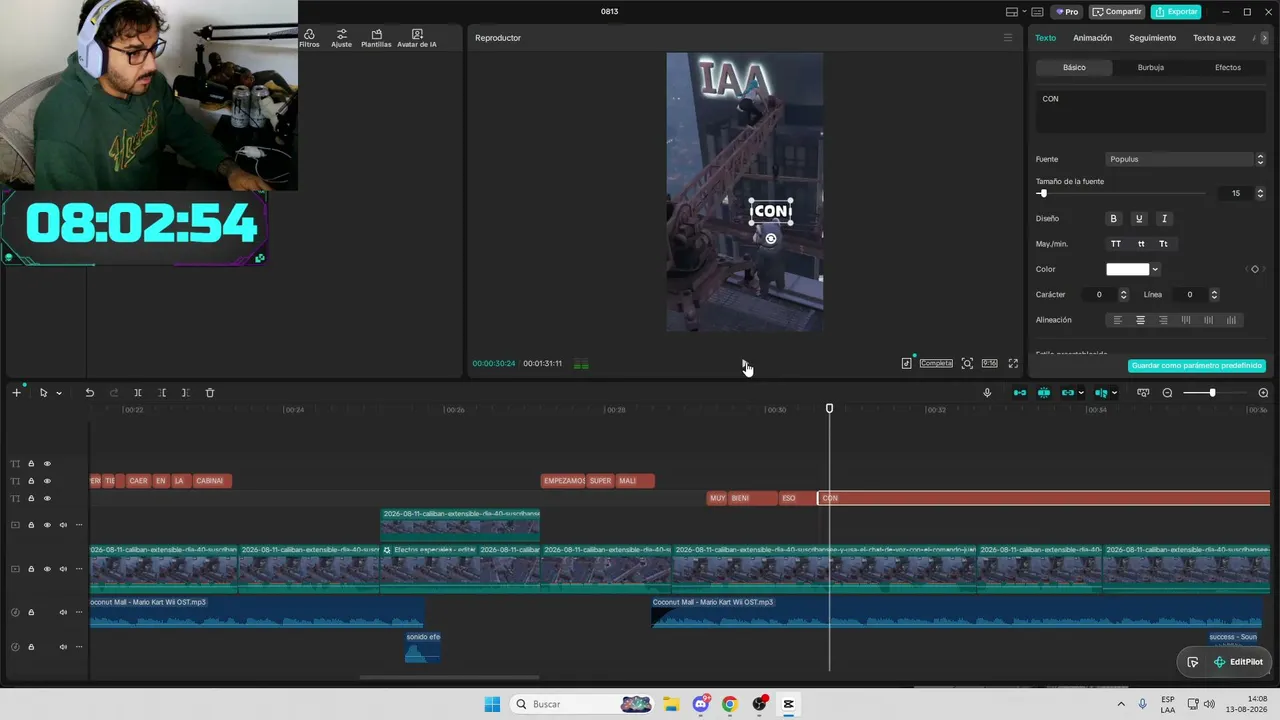
Task: Click the Completa quality button in player
Action: click(936, 364)
